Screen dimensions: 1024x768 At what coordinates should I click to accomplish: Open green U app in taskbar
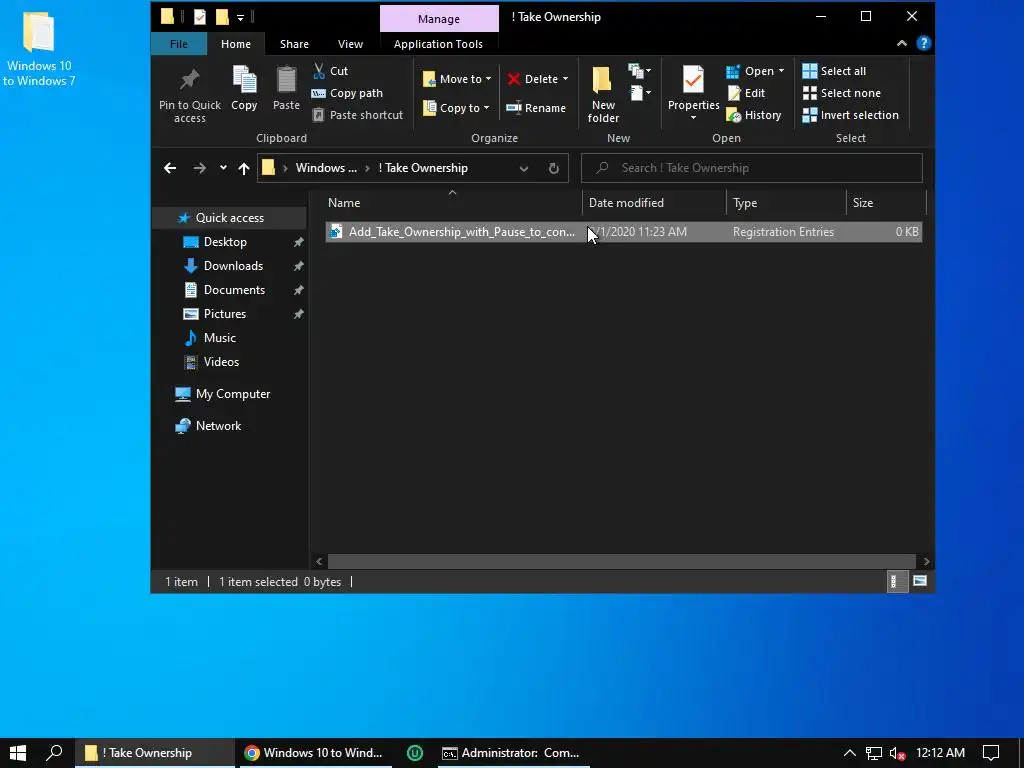coord(414,753)
